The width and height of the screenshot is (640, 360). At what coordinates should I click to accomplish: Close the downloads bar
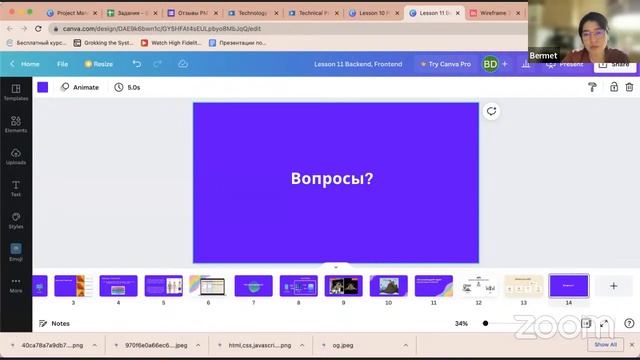(632, 345)
